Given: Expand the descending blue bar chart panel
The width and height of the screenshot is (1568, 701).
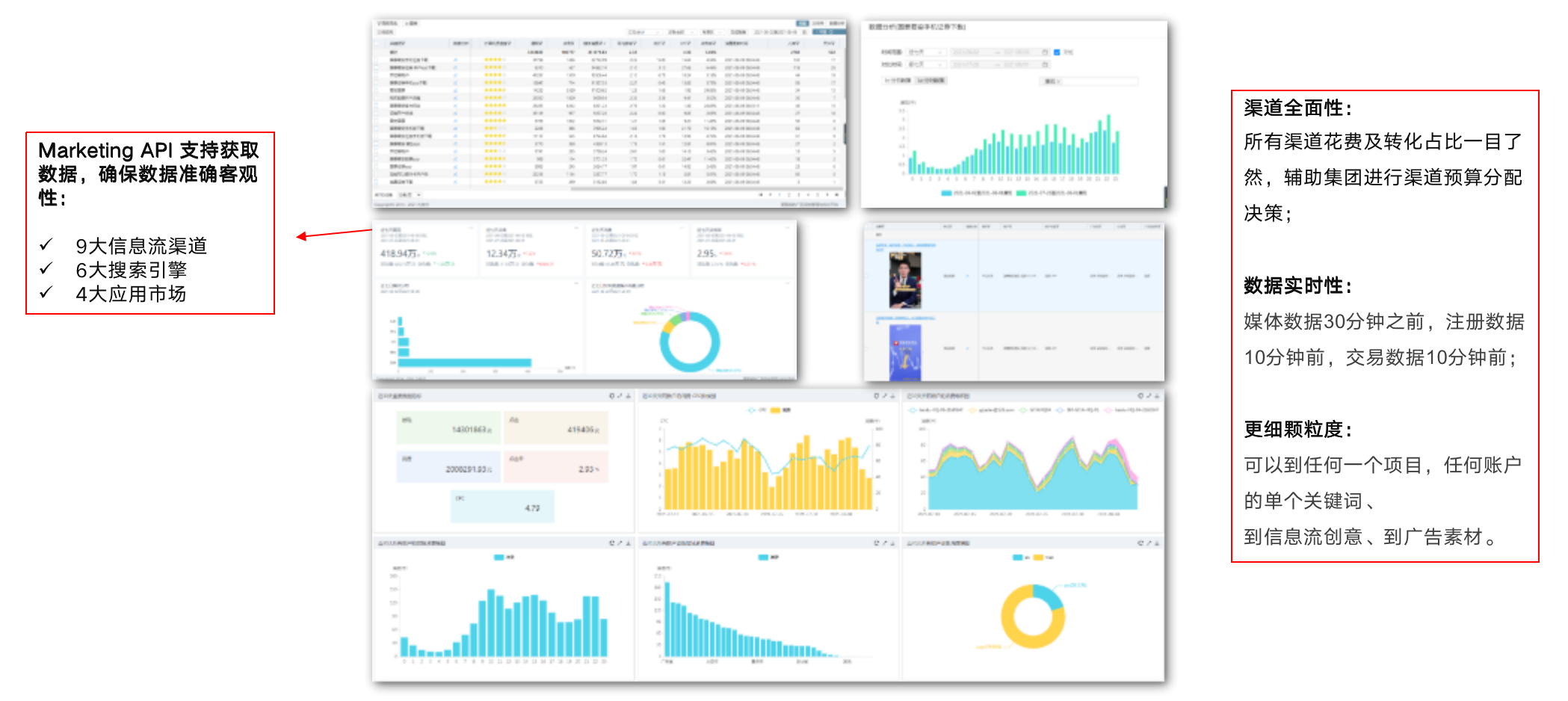Looking at the screenshot, I should [x=884, y=543].
